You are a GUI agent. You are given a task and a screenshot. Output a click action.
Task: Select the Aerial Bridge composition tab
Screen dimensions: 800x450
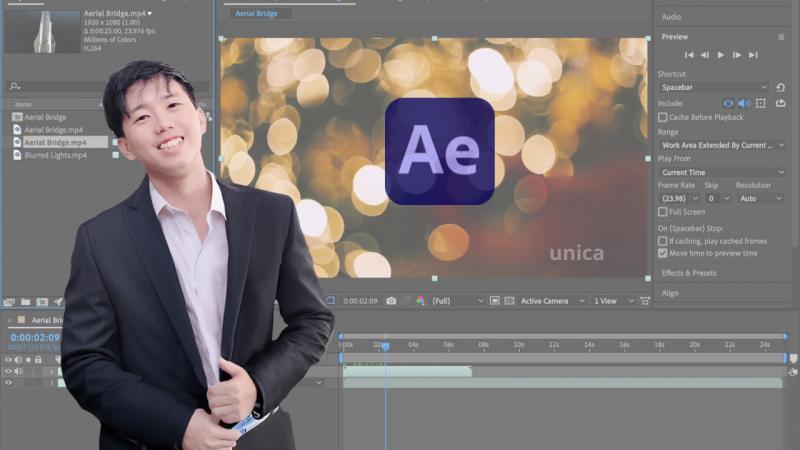257,14
